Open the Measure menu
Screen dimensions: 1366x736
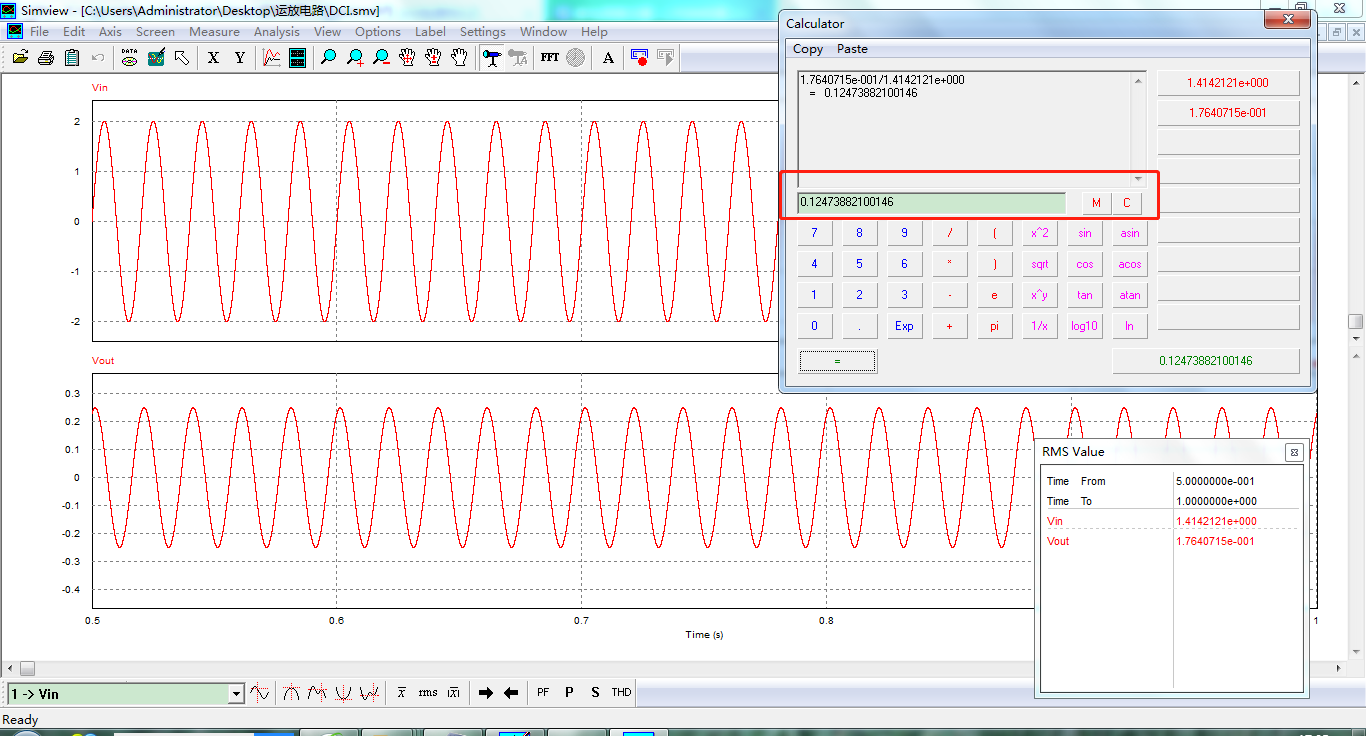point(214,32)
